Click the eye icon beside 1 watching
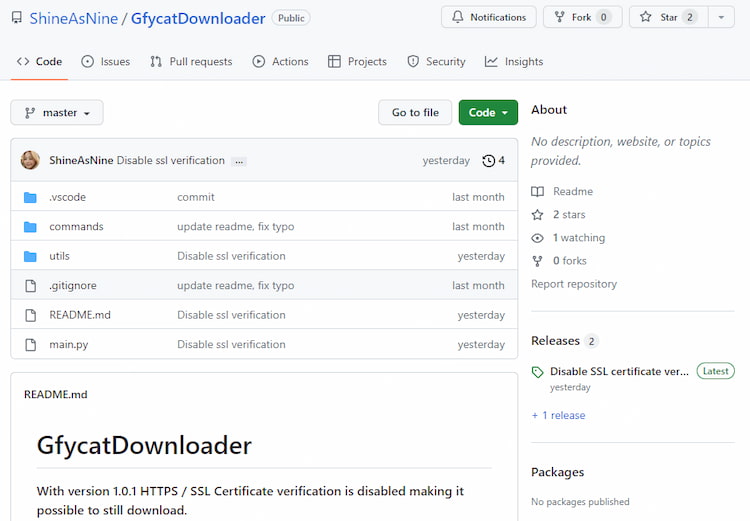The image size is (750, 521). pyautogui.click(x=537, y=238)
